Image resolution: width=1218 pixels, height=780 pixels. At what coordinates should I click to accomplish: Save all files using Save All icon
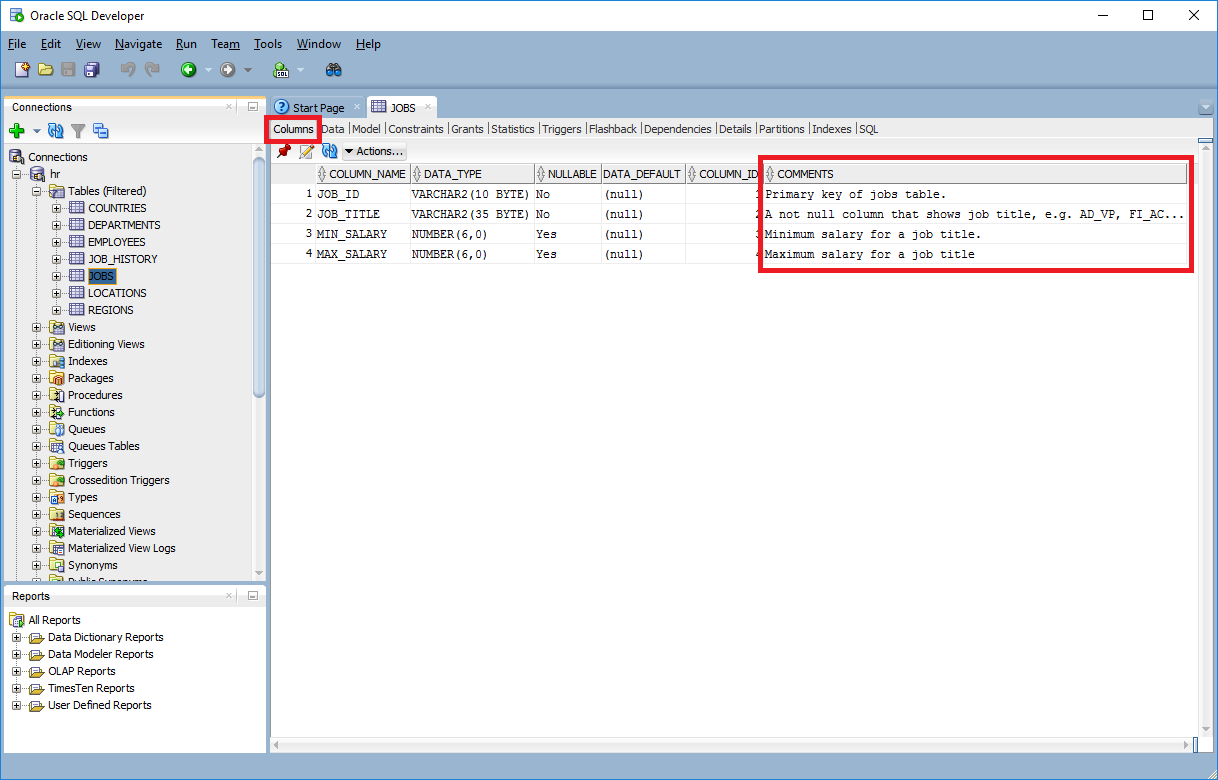pos(92,70)
